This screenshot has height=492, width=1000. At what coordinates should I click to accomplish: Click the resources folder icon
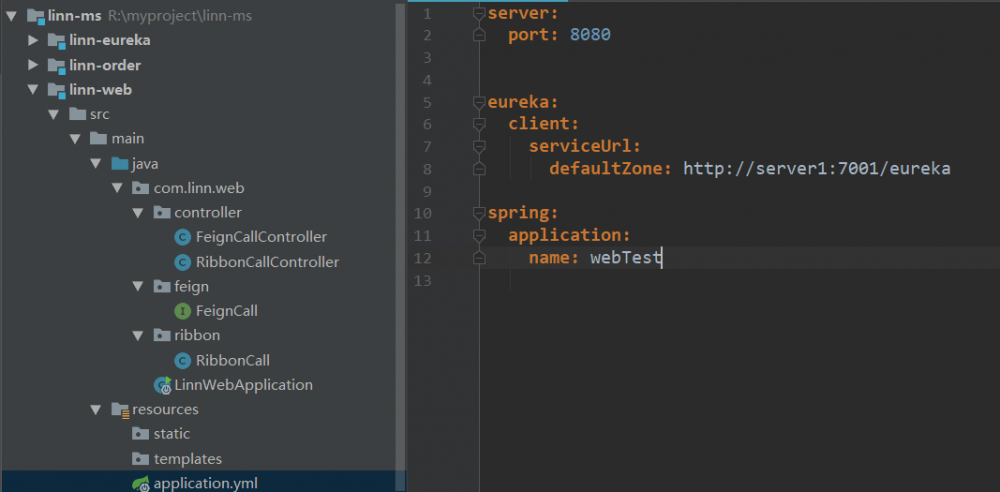click(x=120, y=409)
